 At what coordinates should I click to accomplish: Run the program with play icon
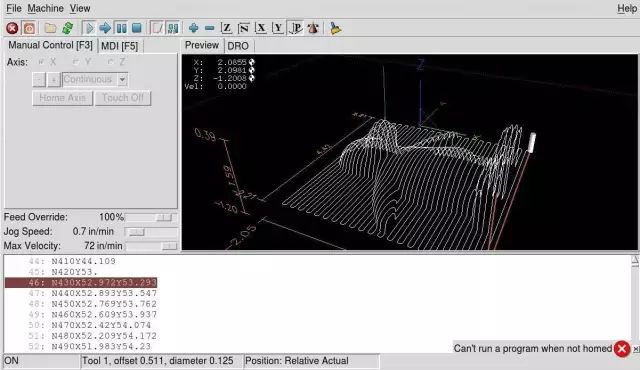[89, 28]
